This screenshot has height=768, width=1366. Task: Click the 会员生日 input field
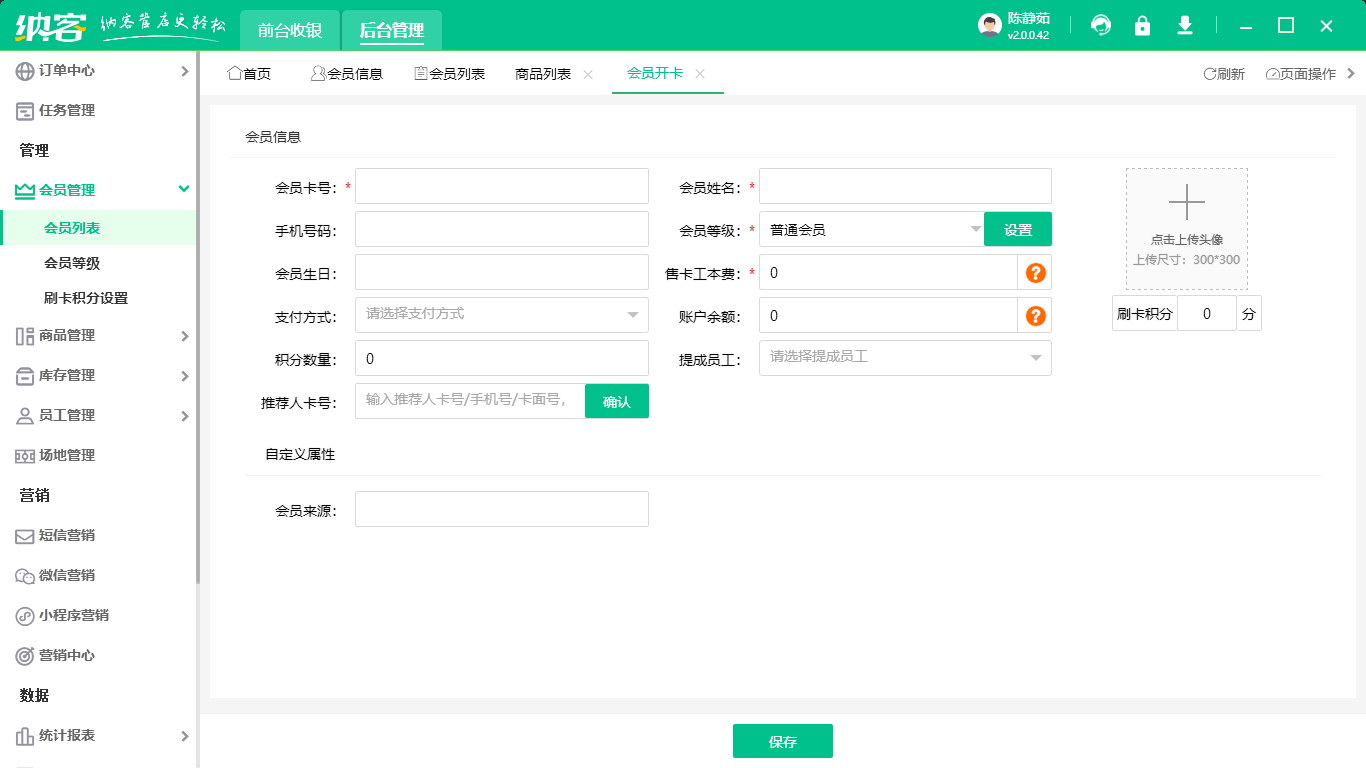pos(502,272)
